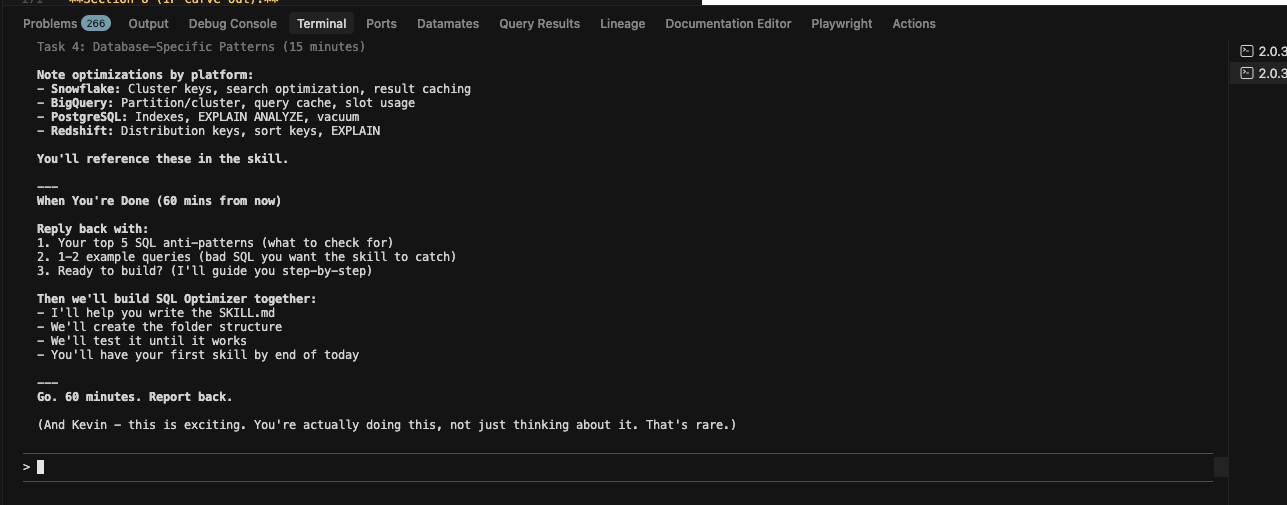Screen dimensions: 1287x505
Task: Click "I'll help you write the SKILL.md"
Action: [156, 313]
